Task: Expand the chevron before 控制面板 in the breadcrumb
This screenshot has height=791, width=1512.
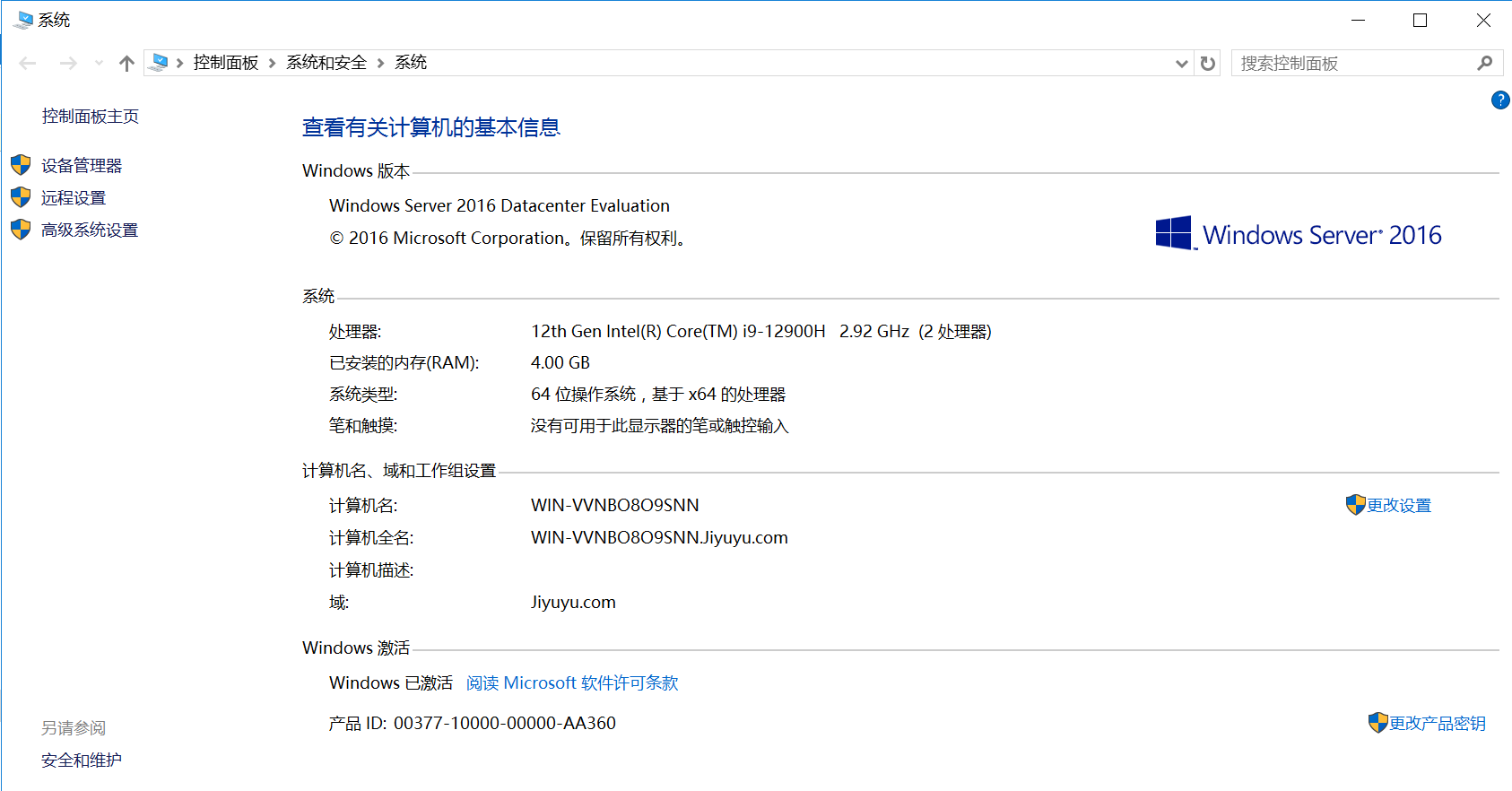Action: click(x=180, y=63)
